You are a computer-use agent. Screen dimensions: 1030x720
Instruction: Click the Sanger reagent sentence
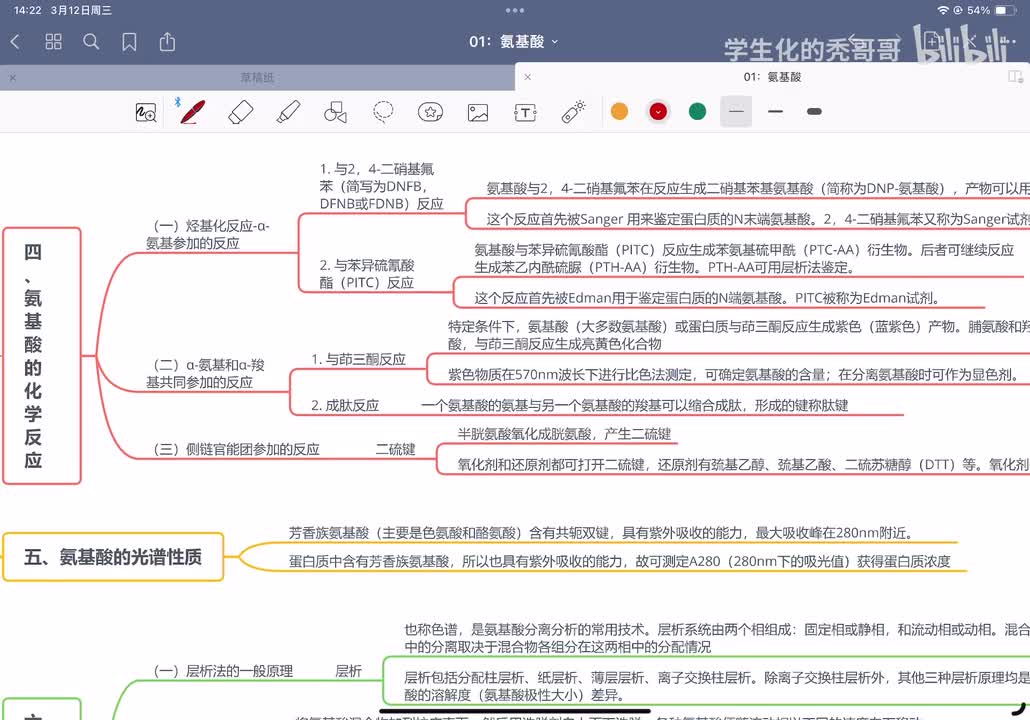[758, 219]
